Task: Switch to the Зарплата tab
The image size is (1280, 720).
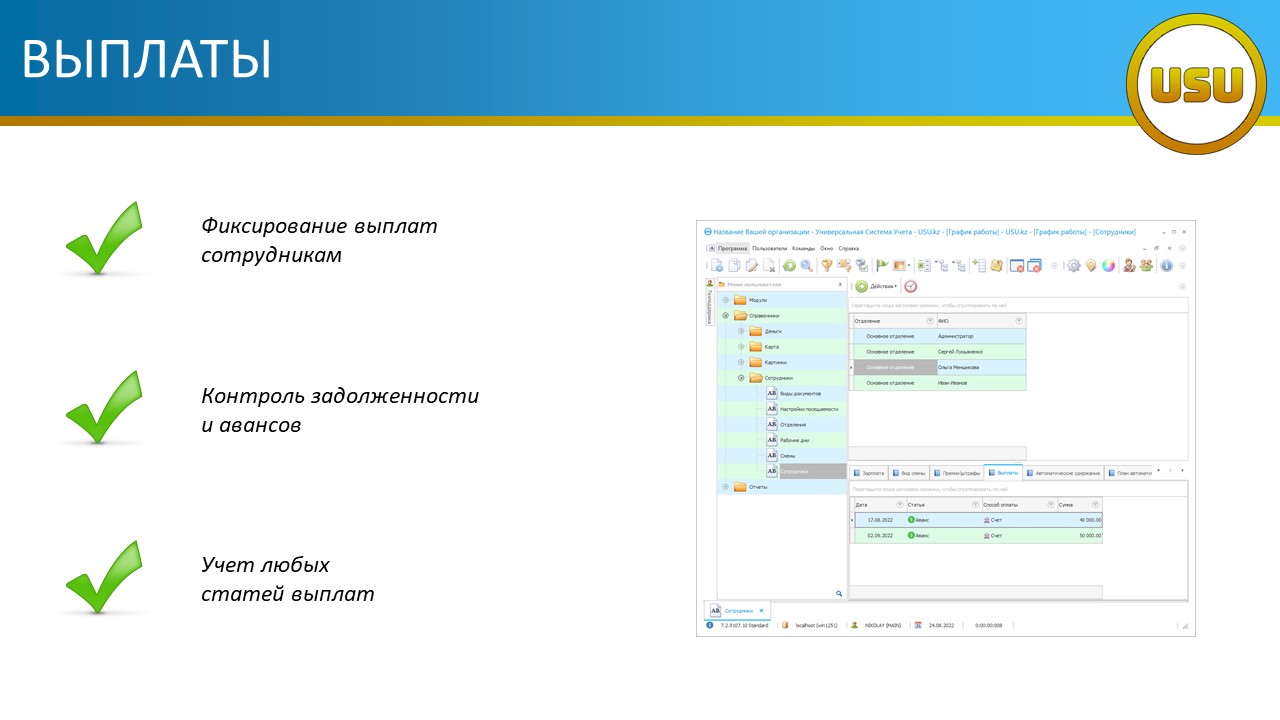Action: click(869, 473)
